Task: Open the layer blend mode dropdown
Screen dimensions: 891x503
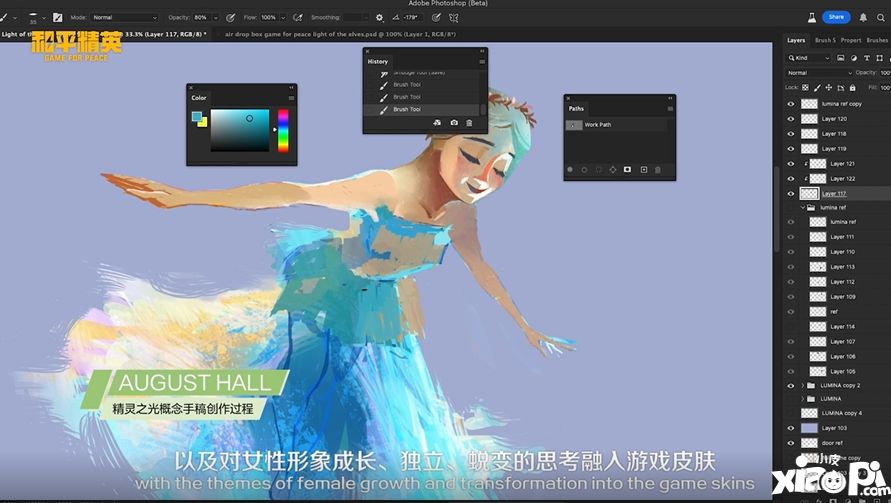Action: [819, 73]
